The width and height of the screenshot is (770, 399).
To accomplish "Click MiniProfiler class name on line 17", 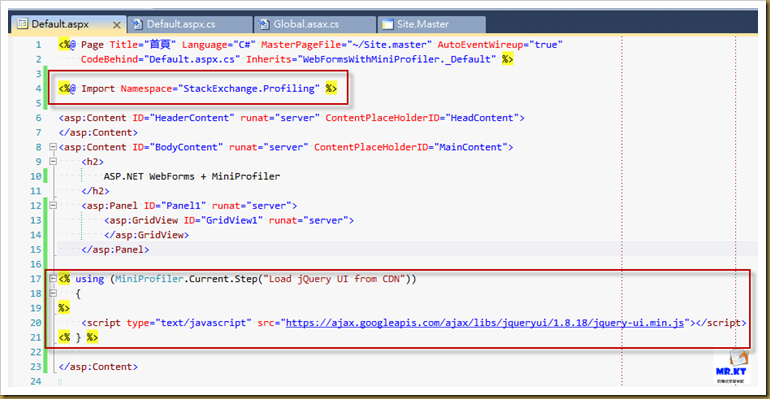I will [149, 279].
